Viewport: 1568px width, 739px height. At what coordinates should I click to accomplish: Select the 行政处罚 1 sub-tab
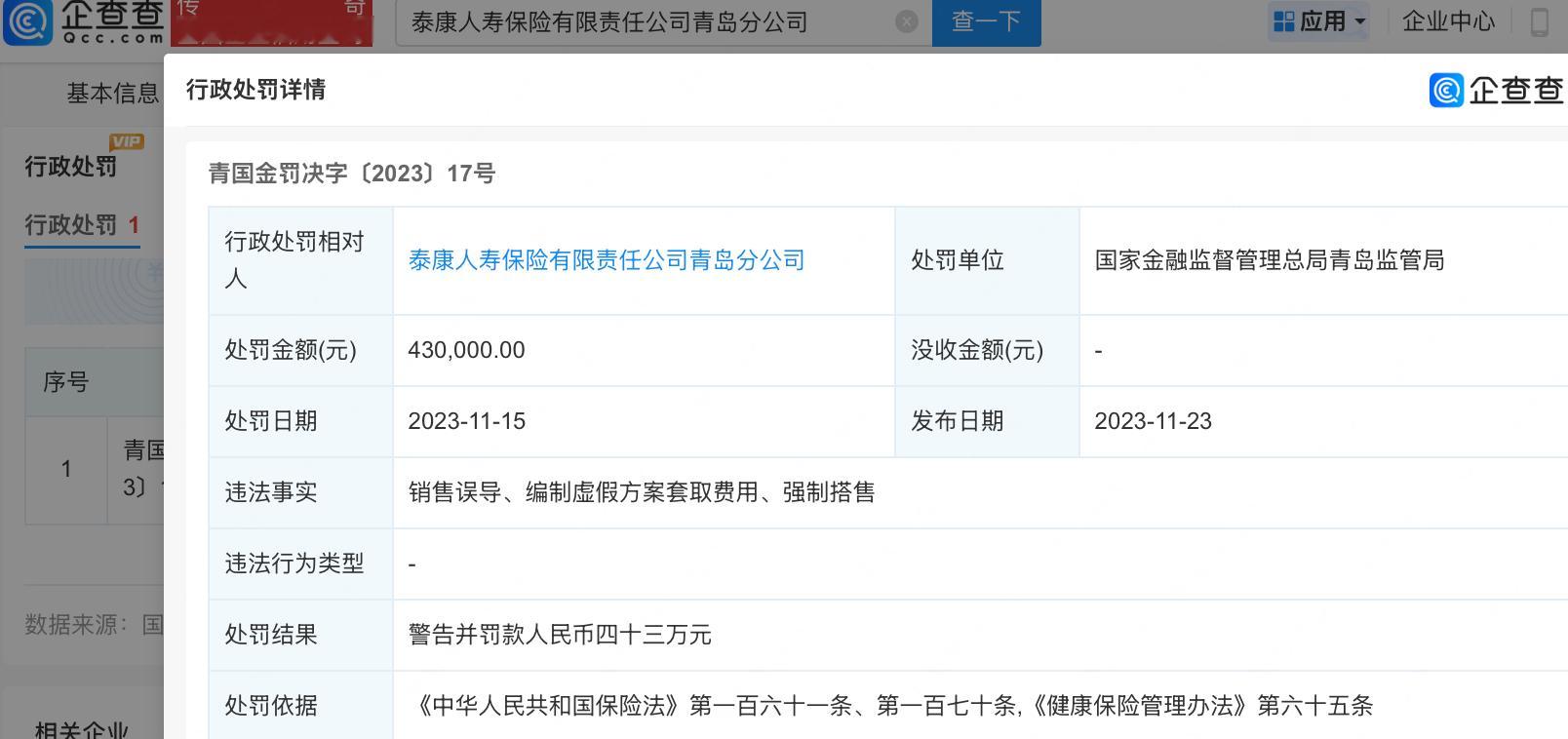pyautogui.click(x=82, y=225)
